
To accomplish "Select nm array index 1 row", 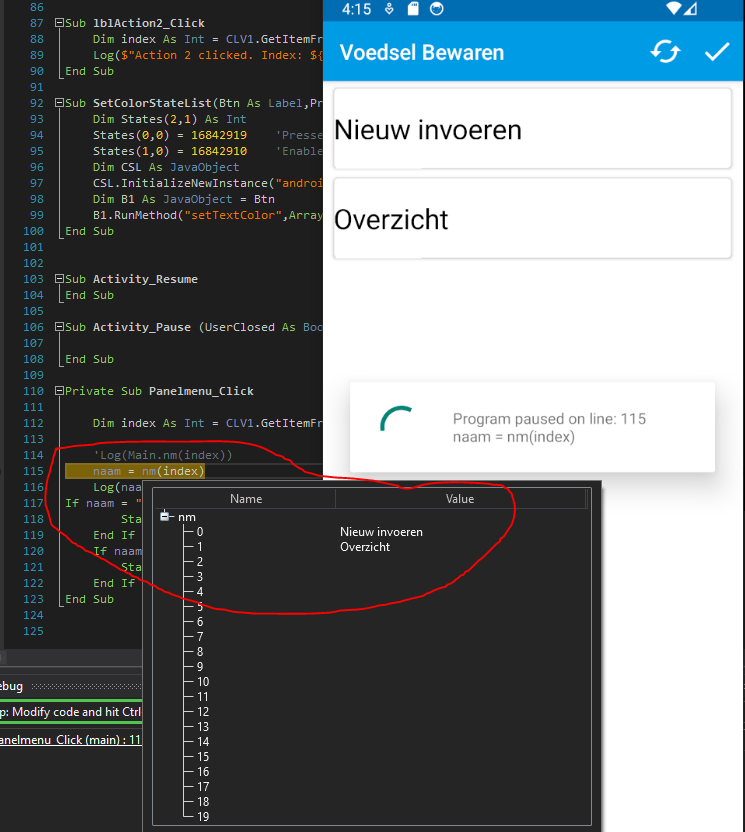I will click(x=371, y=547).
